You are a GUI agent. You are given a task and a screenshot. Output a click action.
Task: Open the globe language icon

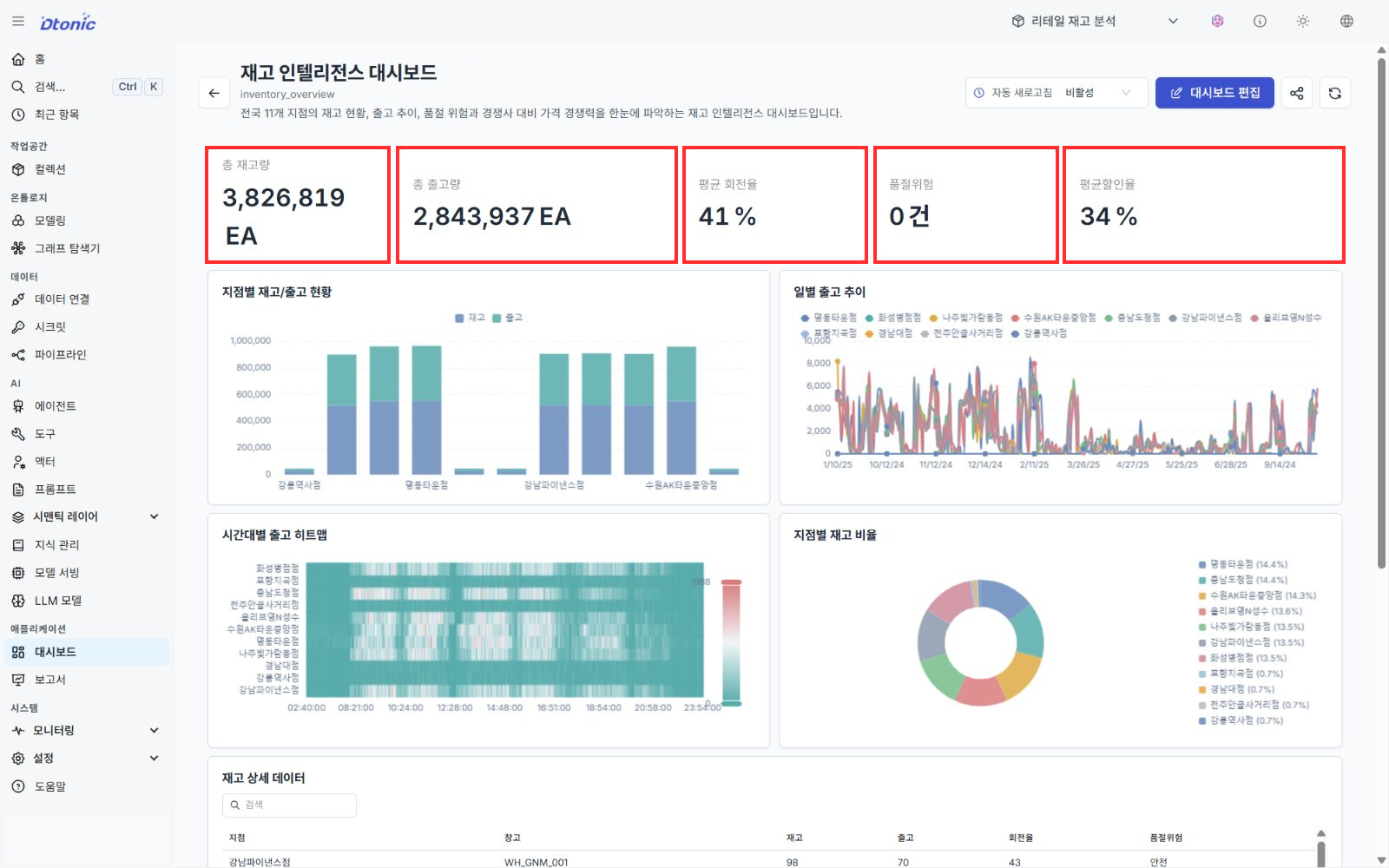pyautogui.click(x=1346, y=21)
